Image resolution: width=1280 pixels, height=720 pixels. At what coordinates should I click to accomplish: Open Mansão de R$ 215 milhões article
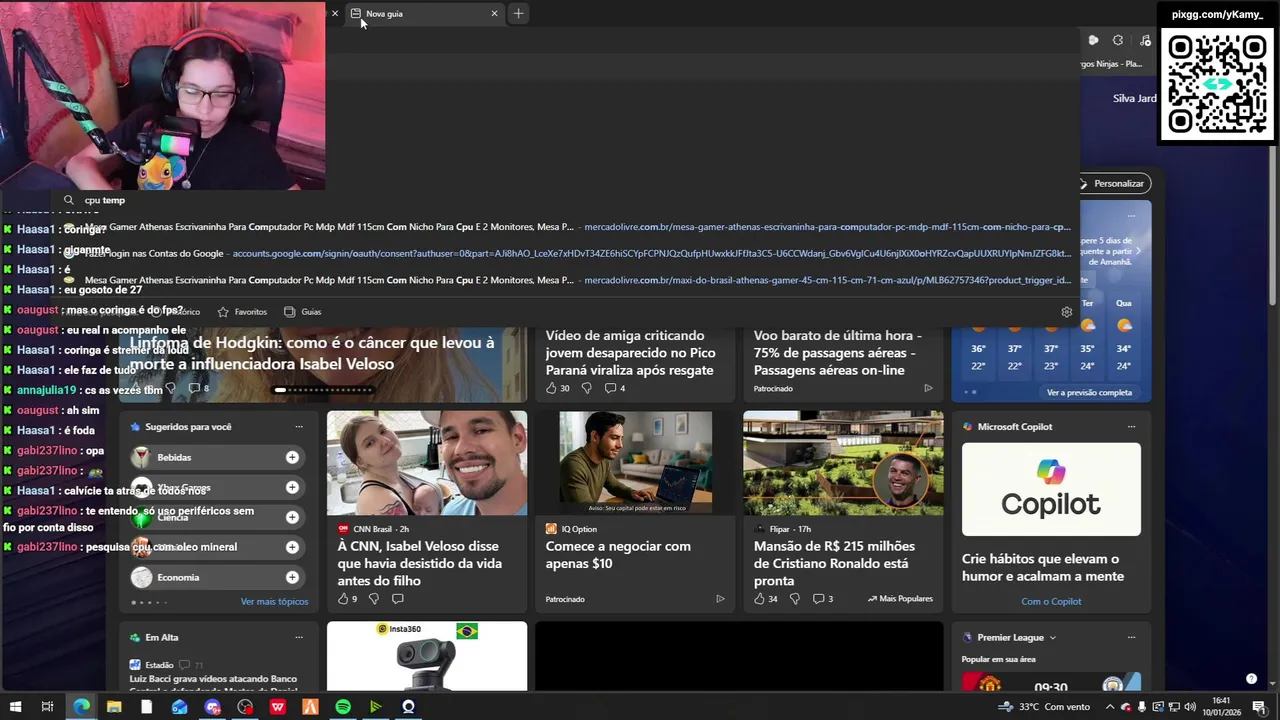pos(834,563)
